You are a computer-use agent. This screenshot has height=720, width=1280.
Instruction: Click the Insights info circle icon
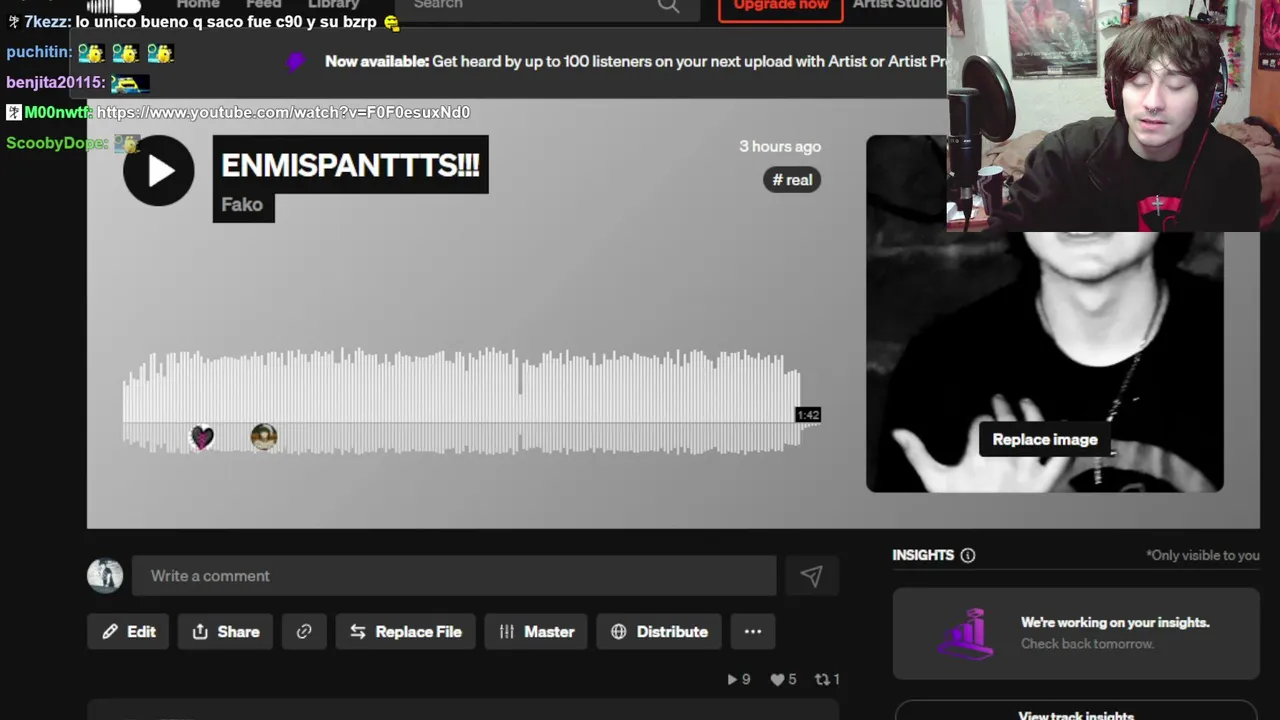(968, 555)
